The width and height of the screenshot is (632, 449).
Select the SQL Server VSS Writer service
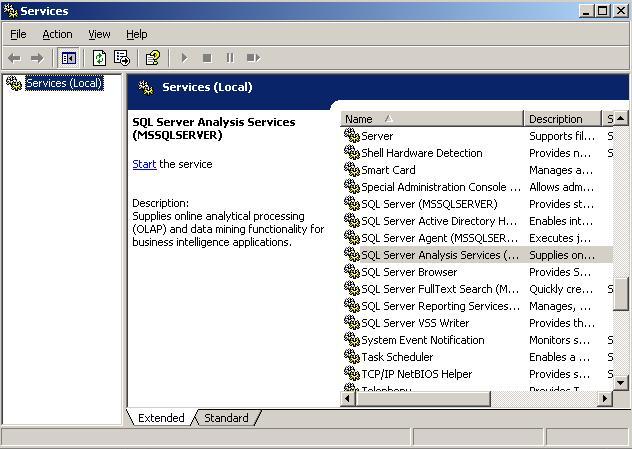[478, 323]
